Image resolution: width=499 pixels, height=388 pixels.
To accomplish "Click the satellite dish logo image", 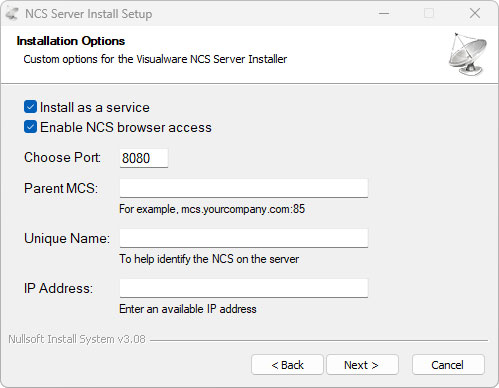I will 467,54.
